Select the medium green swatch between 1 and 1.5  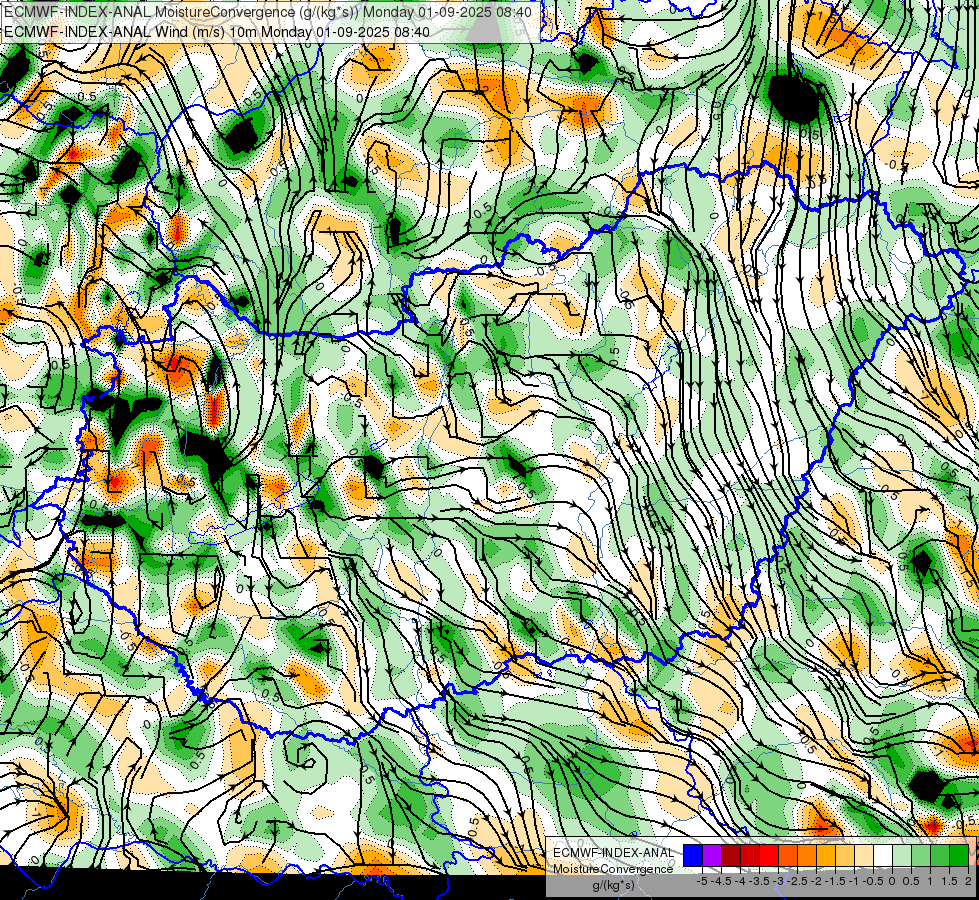(940, 855)
